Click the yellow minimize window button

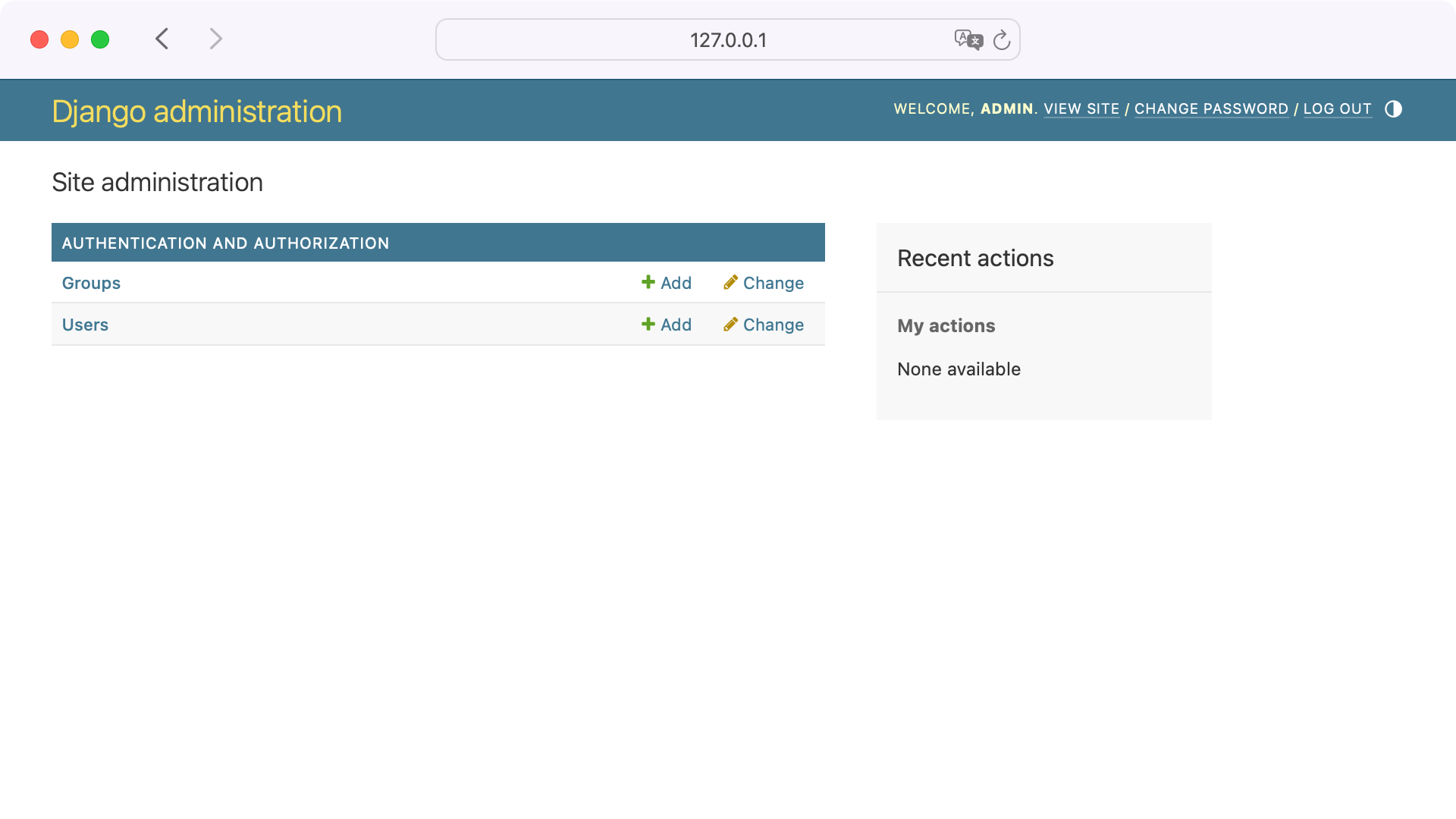70,39
